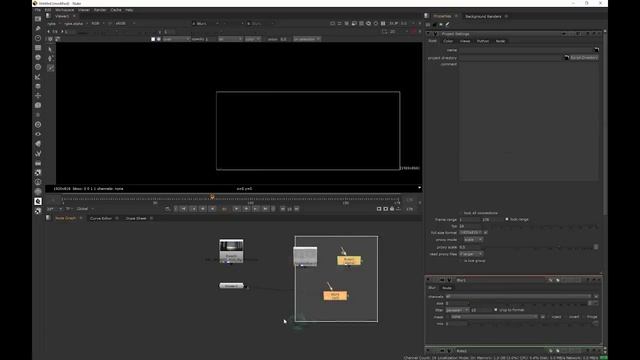This screenshot has width=640, height=360.
Task: Click the Deep nodes toolbar icon
Action: pyautogui.click(x=38, y=124)
